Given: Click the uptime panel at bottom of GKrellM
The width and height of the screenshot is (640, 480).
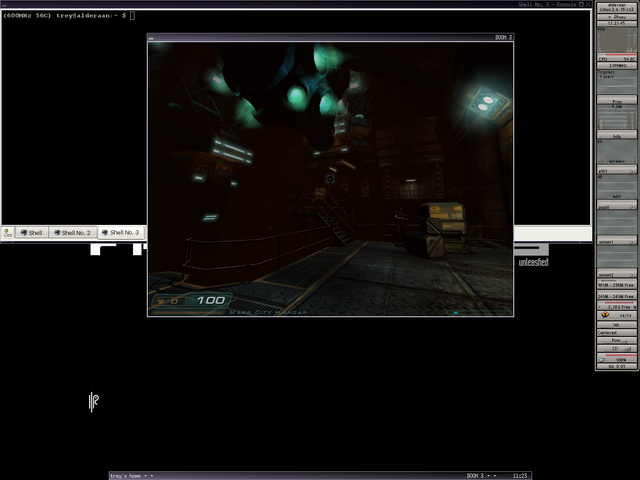Looking at the screenshot, I should click(x=617, y=367).
